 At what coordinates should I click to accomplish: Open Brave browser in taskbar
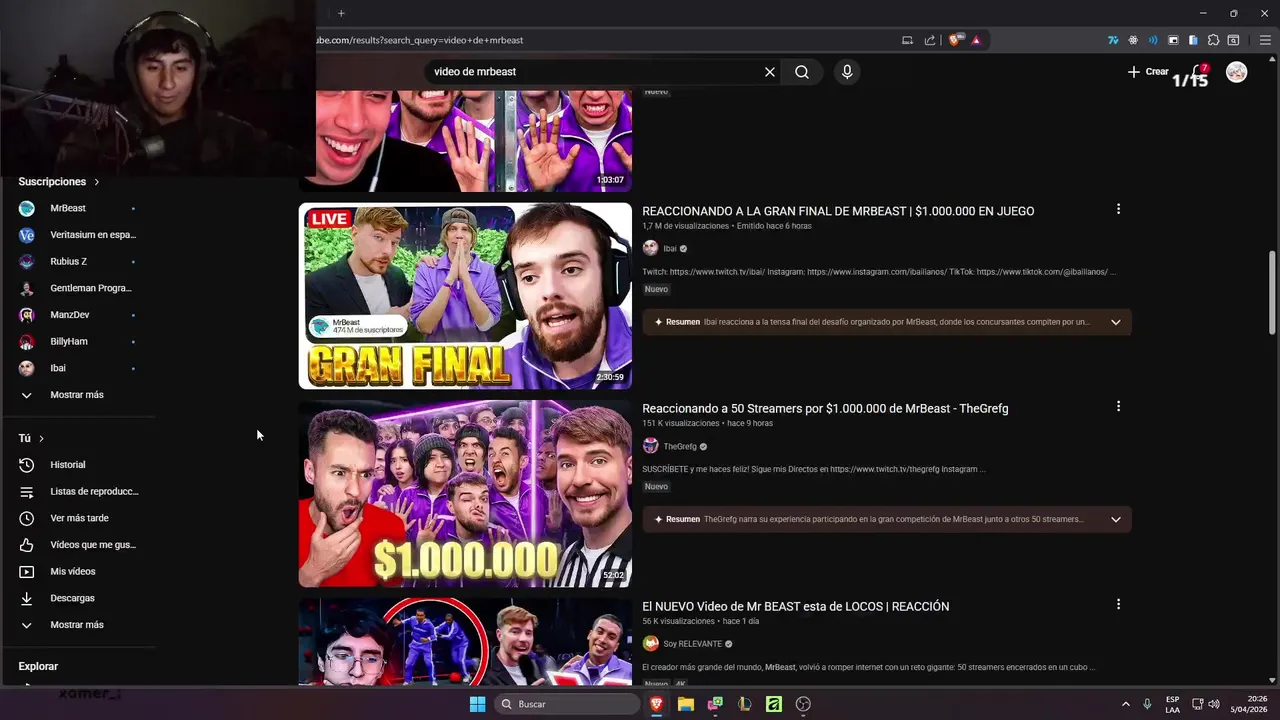click(657, 704)
